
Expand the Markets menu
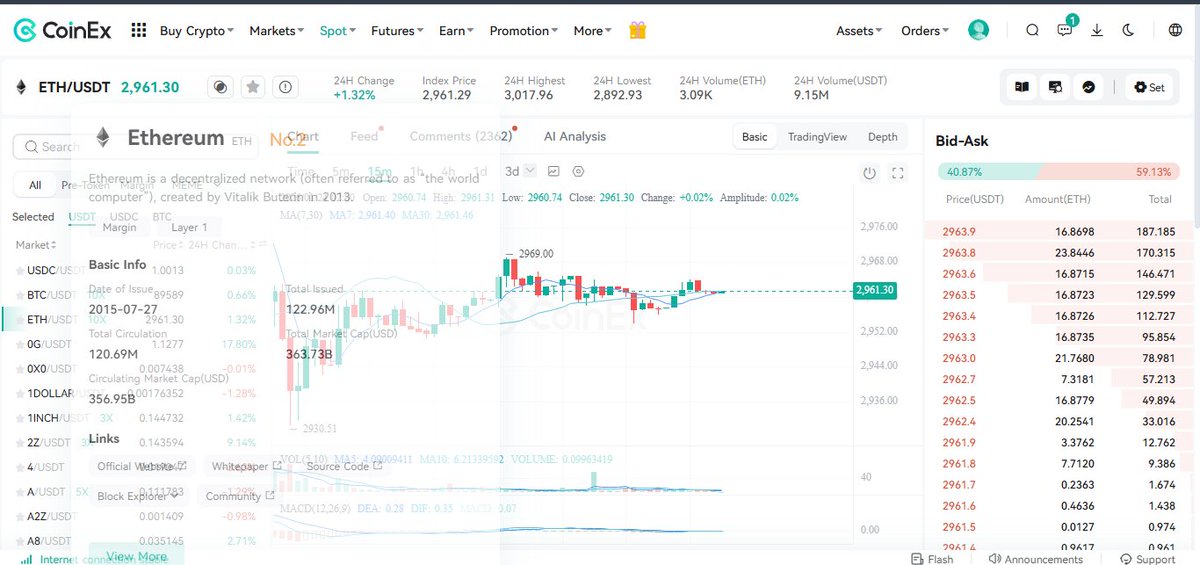(x=276, y=31)
